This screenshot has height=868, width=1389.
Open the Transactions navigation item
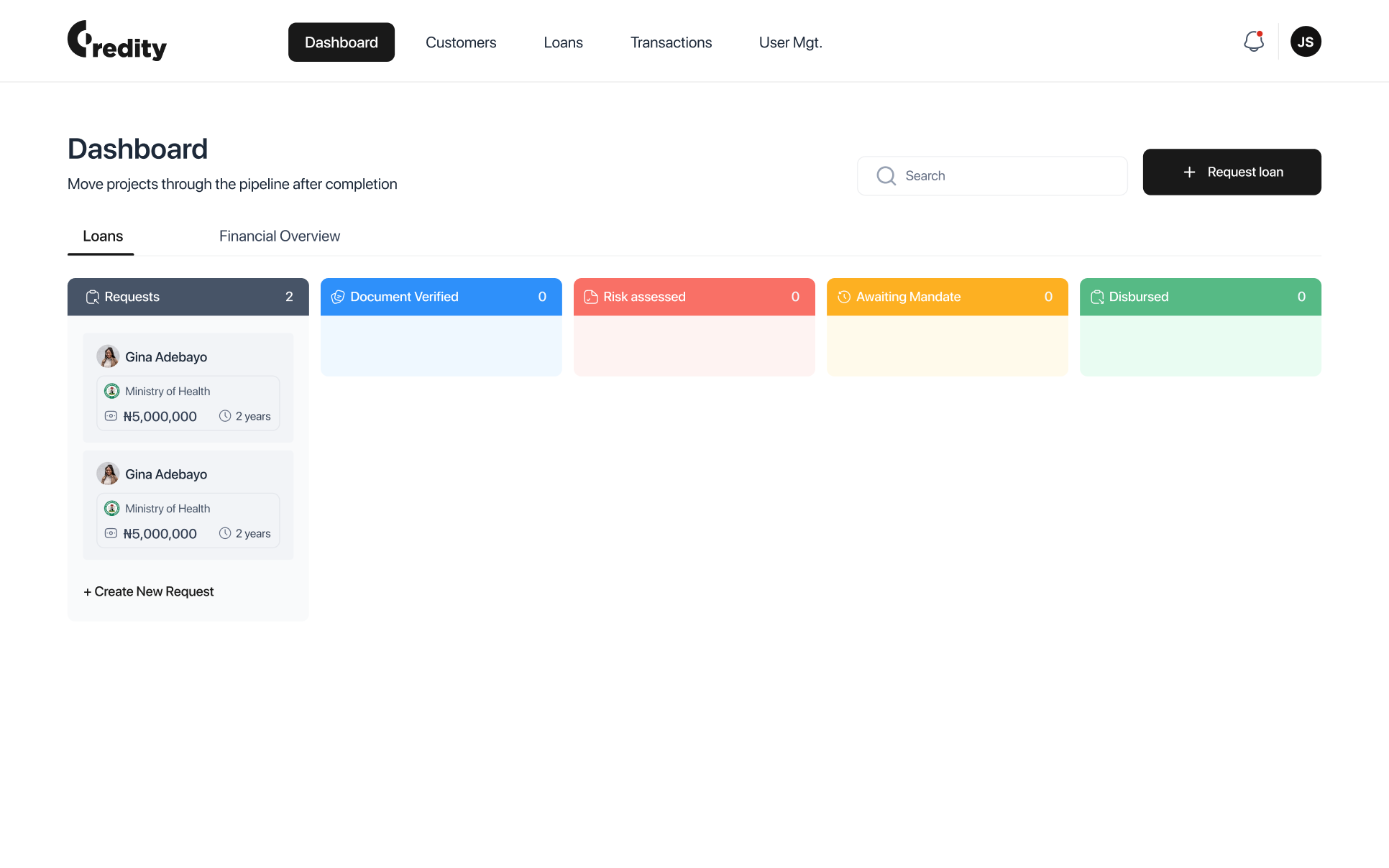pyautogui.click(x=671, y=42)
